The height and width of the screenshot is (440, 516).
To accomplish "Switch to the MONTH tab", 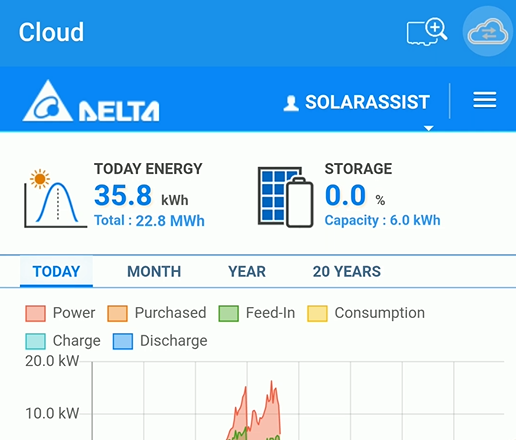I will (x=154, y=271).
